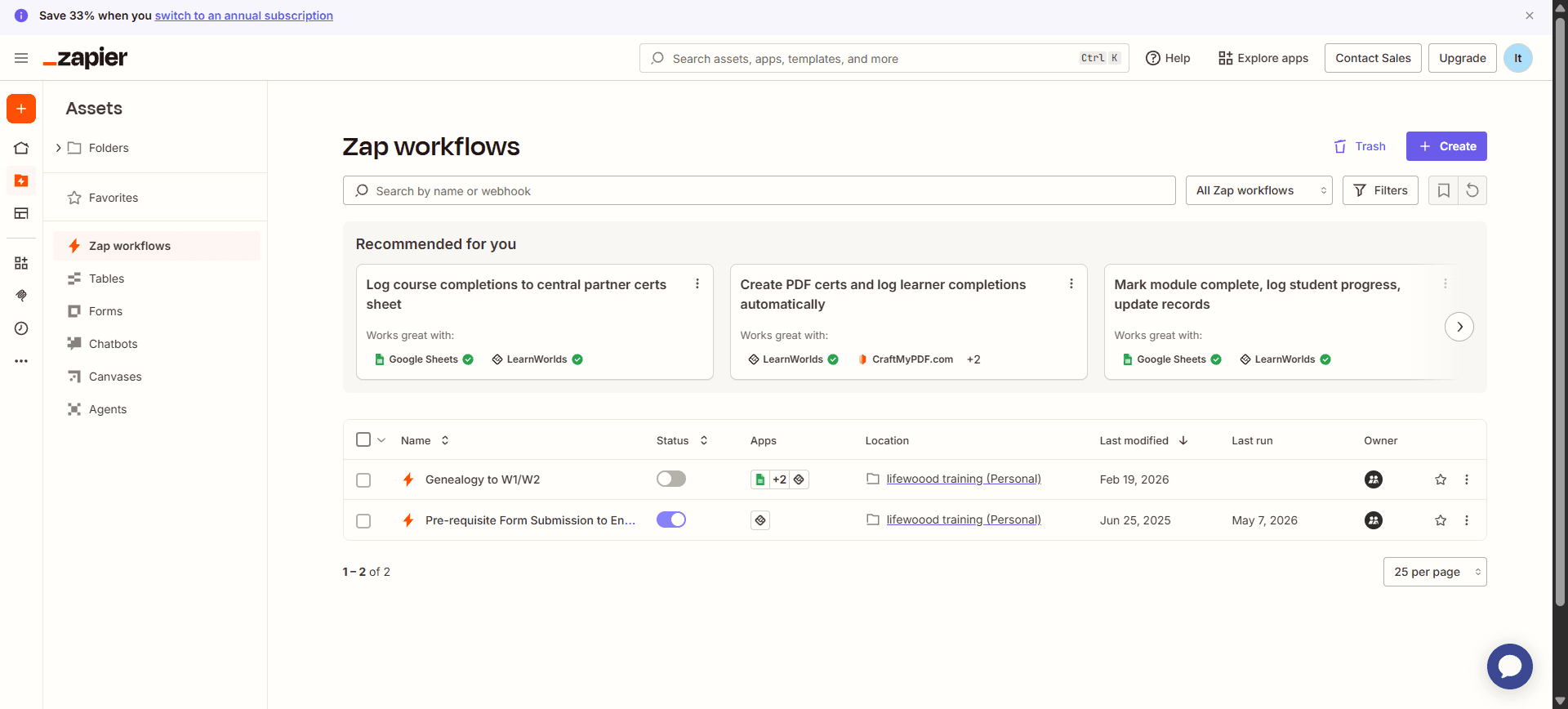Open the Trash
The height and width of the screenshot is (709, 1568).
pyautogui.click(x=1360, y=146)
